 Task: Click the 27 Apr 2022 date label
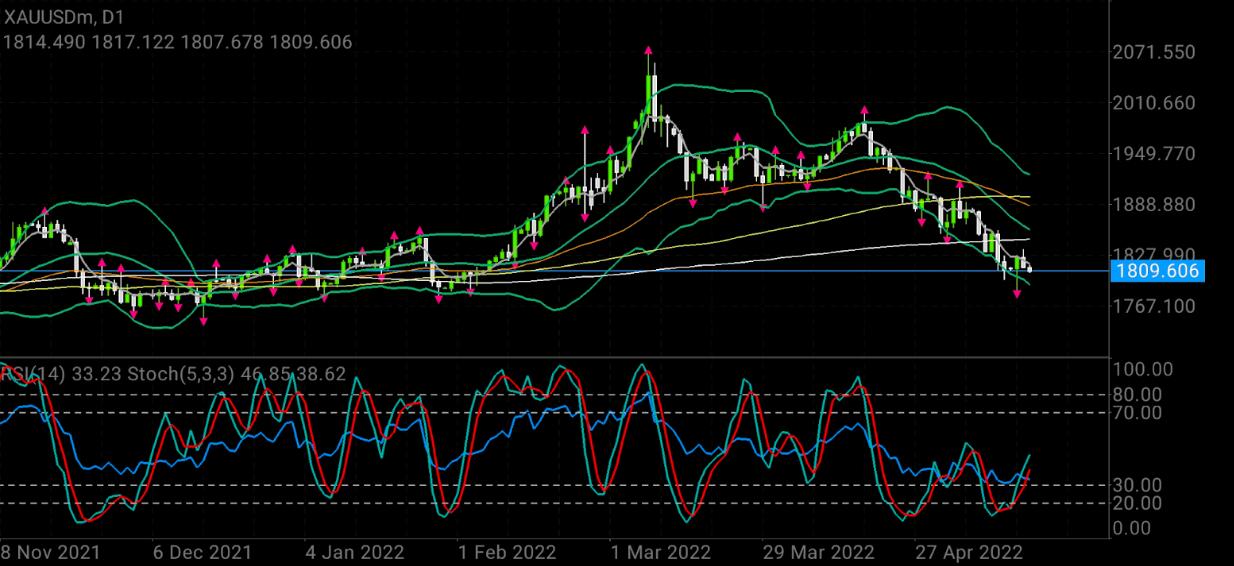(x=969, y=552)
